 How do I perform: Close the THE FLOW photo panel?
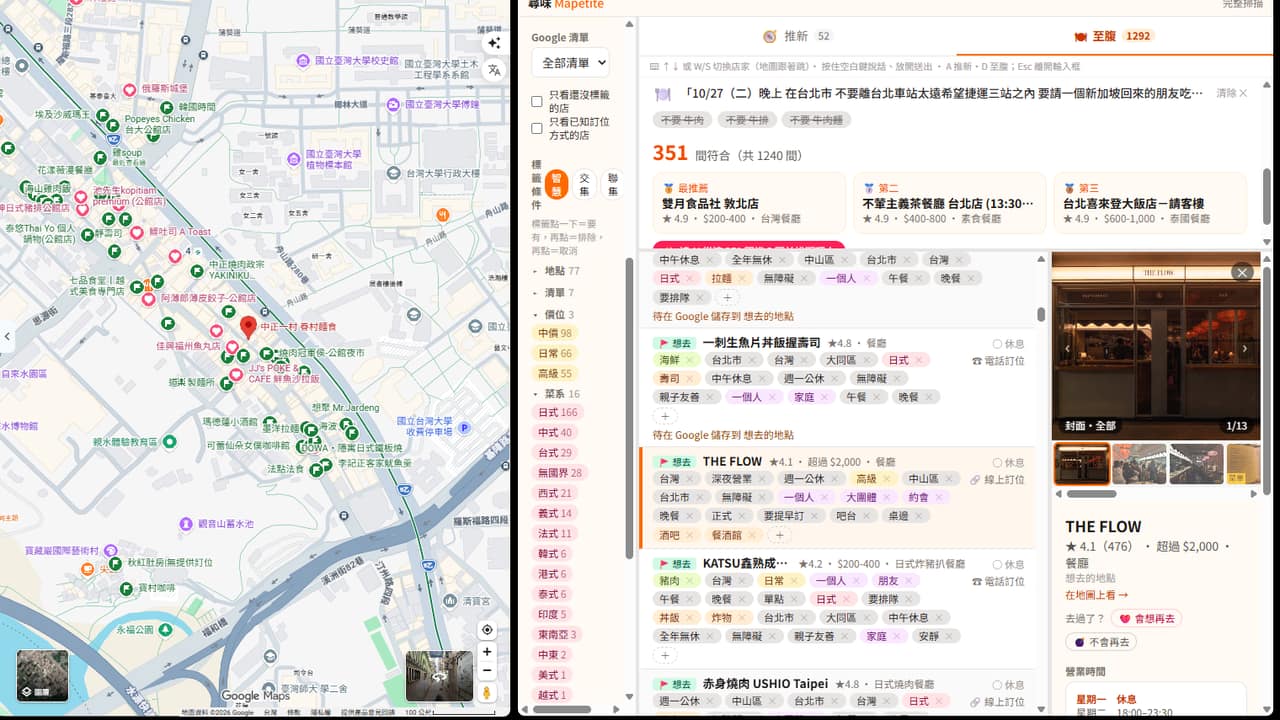point(1242,272)
